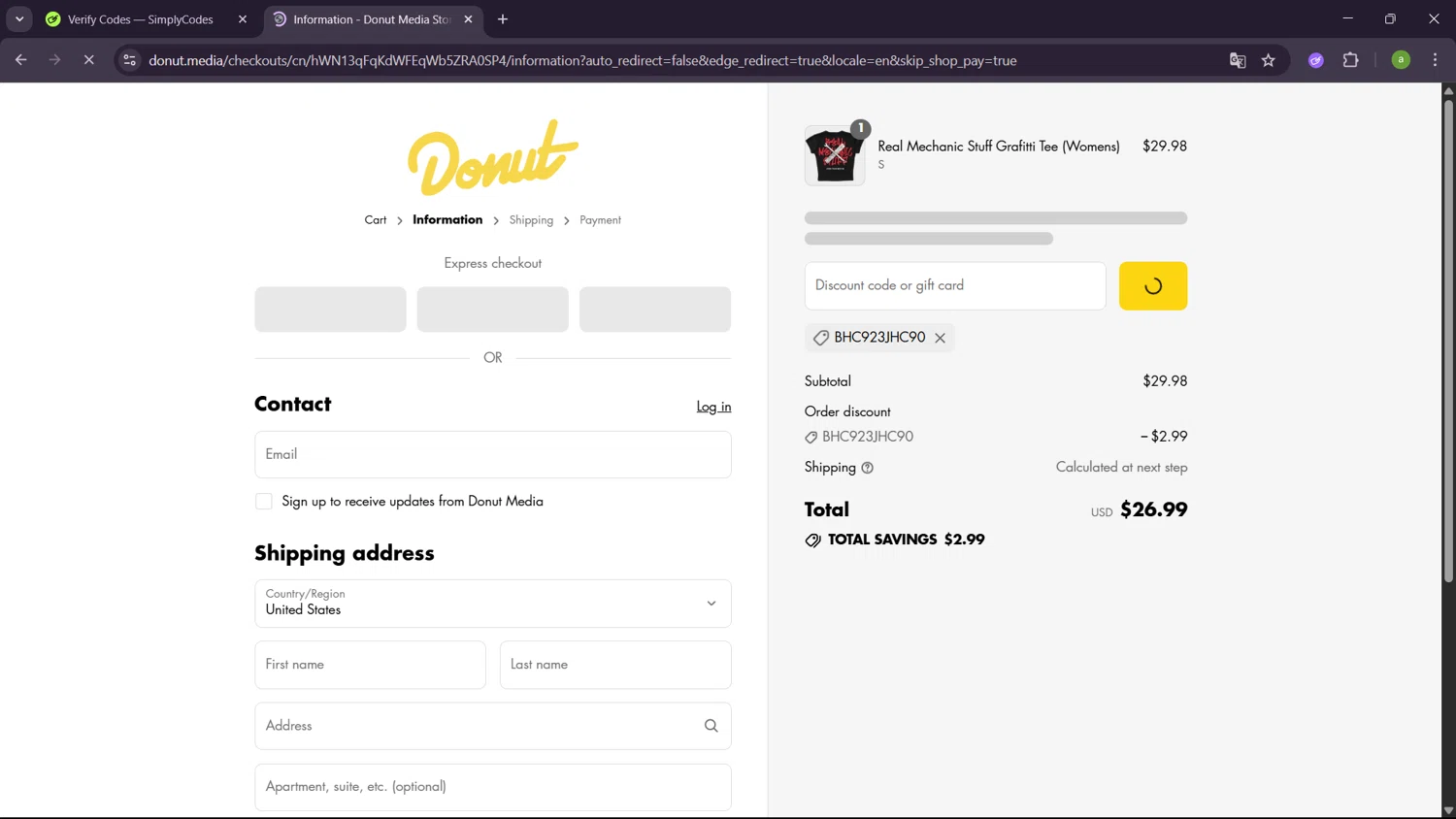Image resolution: width=1456 pixels, height=819 pixels.
Task: Switch to the Information Donut Media tab
Action: coord(374,19)
